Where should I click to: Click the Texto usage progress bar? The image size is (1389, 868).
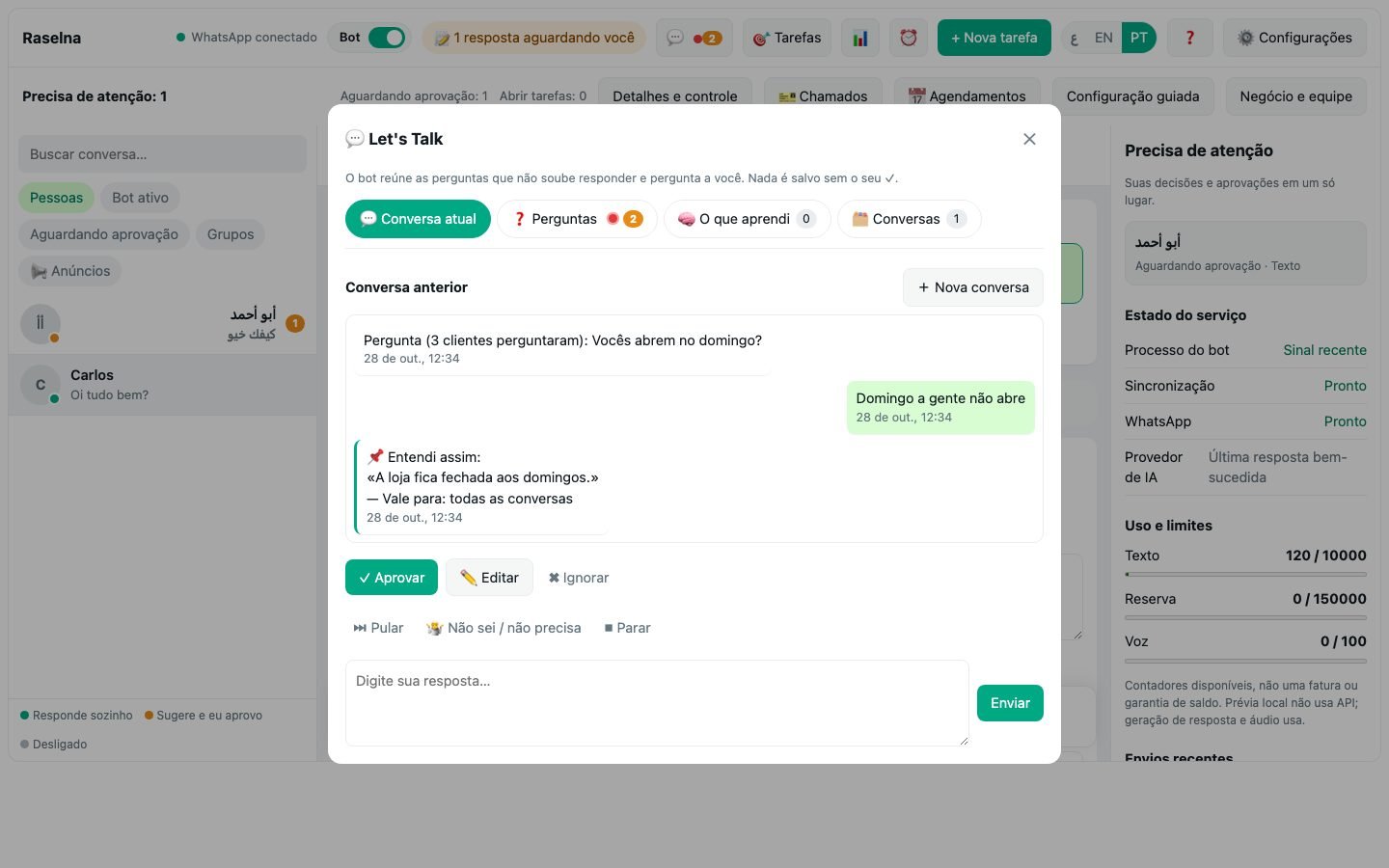click(x=1245, y=575)
